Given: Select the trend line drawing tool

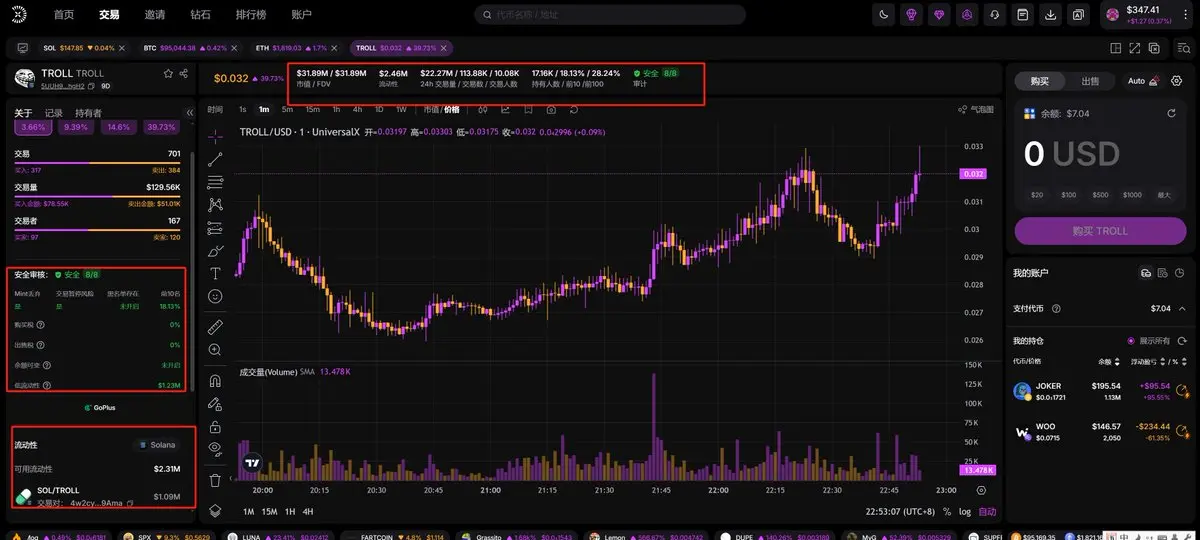Looking at the screenshot, I should tap(215, 158).
